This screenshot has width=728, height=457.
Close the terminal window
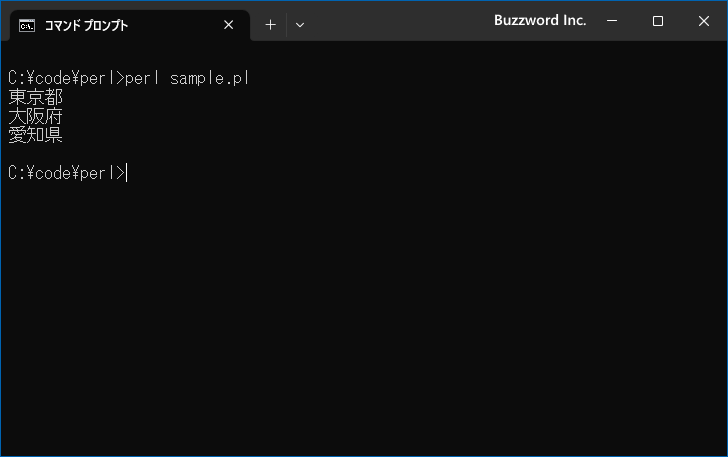click(703, 21)
